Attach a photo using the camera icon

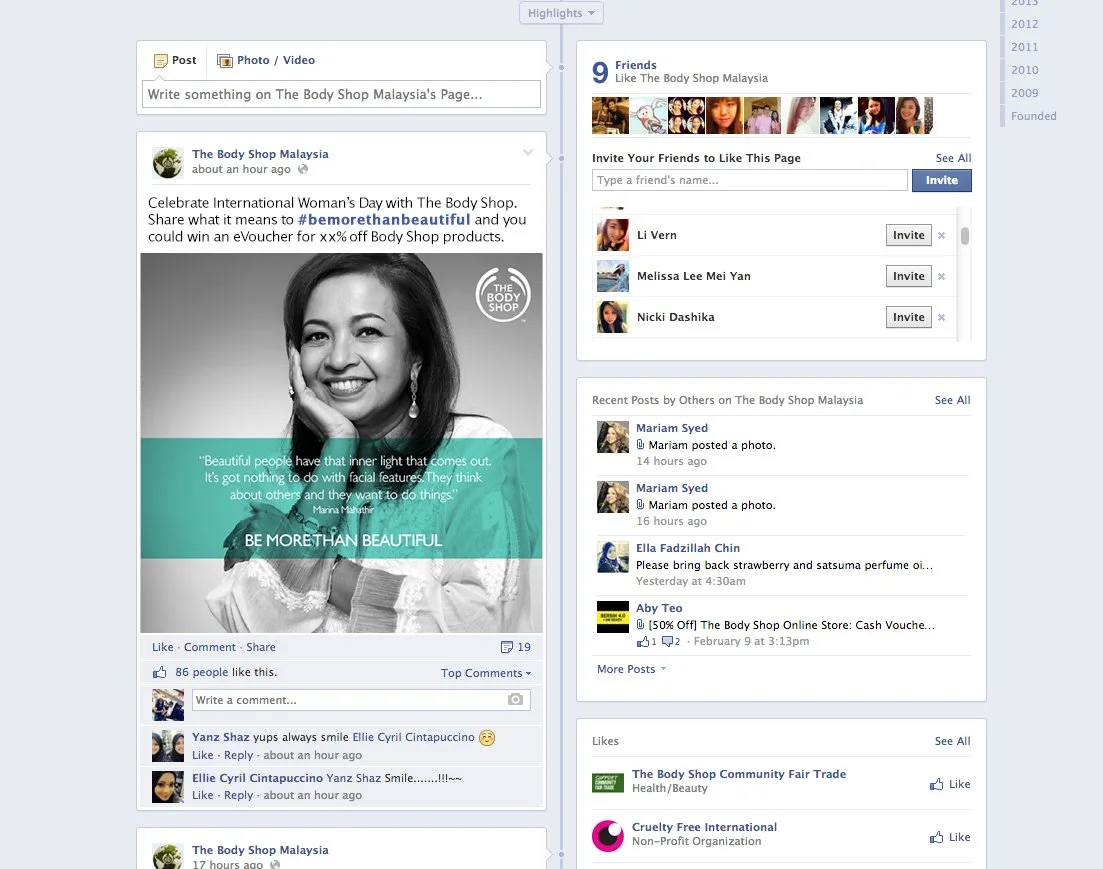click(x=516, y=699)
